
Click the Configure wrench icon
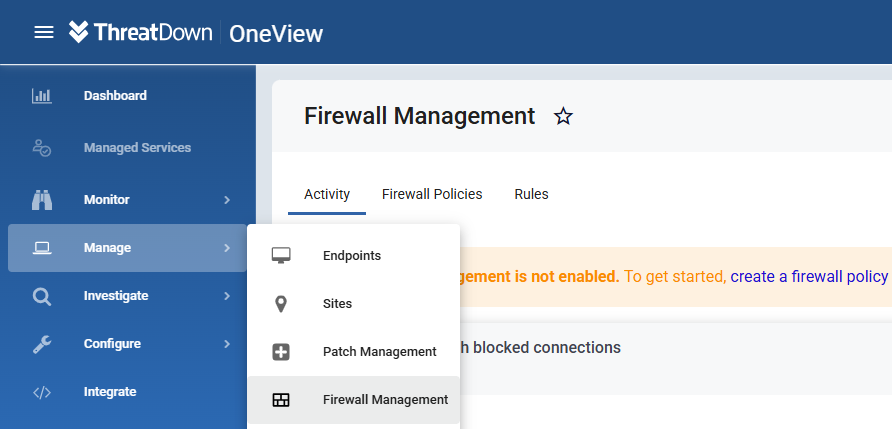coord(42,344)
